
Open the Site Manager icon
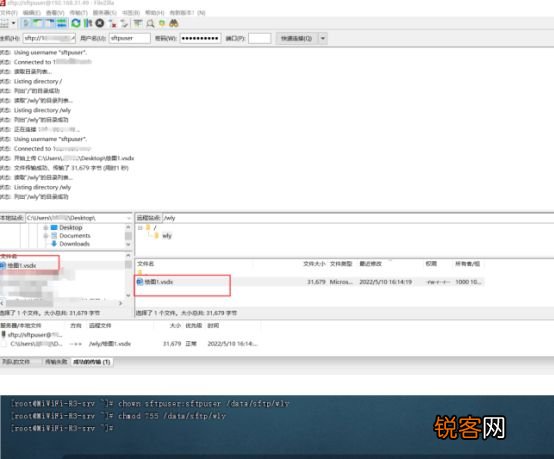(4, 24)
